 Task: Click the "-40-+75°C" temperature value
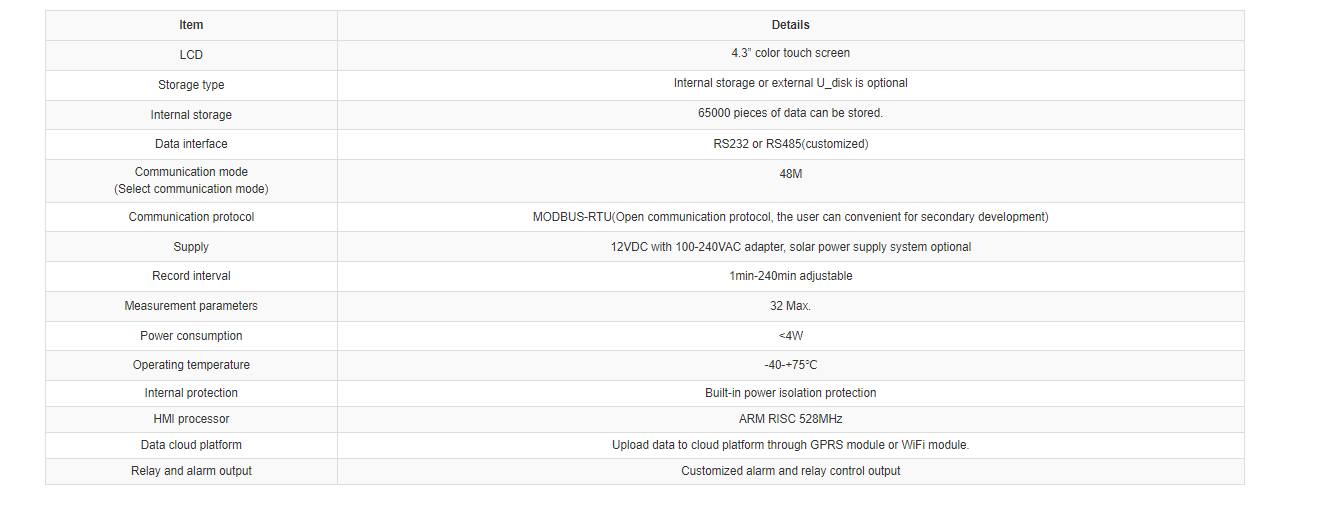pos(790,365)
